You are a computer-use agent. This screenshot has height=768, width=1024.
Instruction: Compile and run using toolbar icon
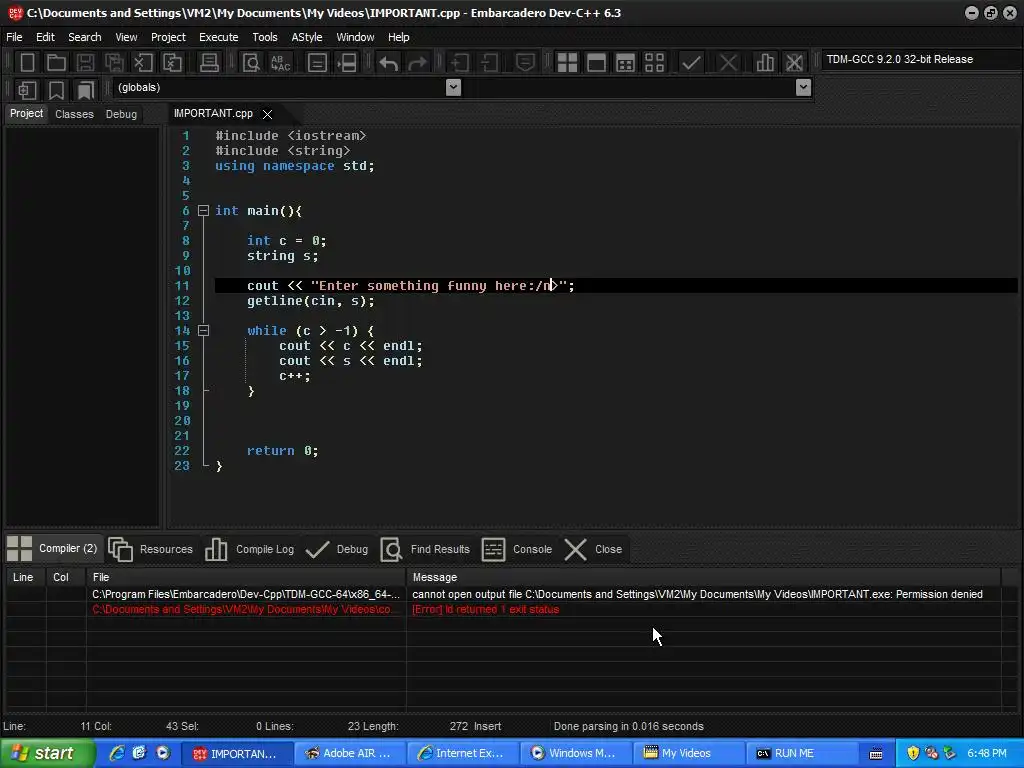tap(625, 63)
